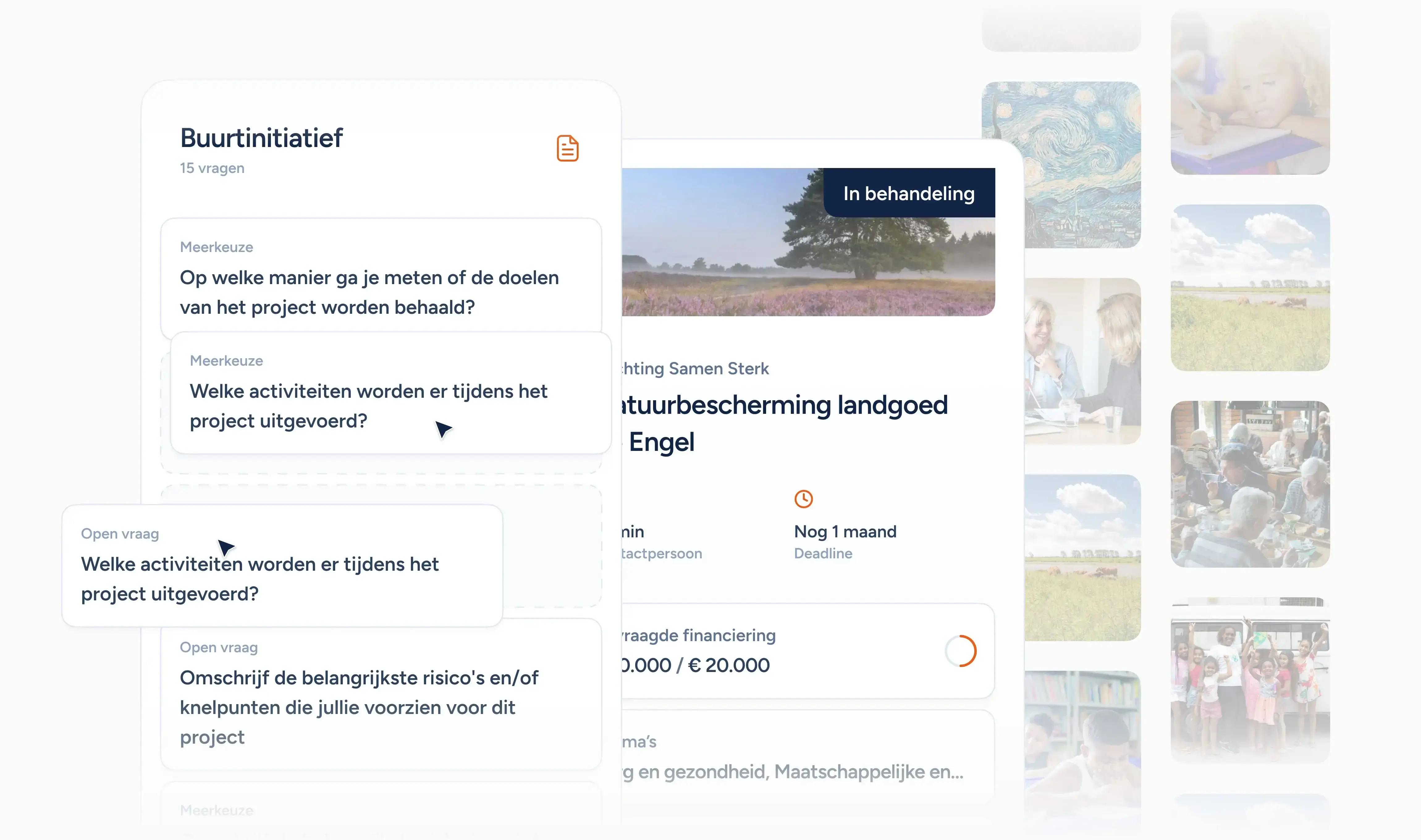This screenshot has height=840, width=1421.
Task: Click the 'Meerkeuze' label above the doelen question
Action: coord(216,247)
